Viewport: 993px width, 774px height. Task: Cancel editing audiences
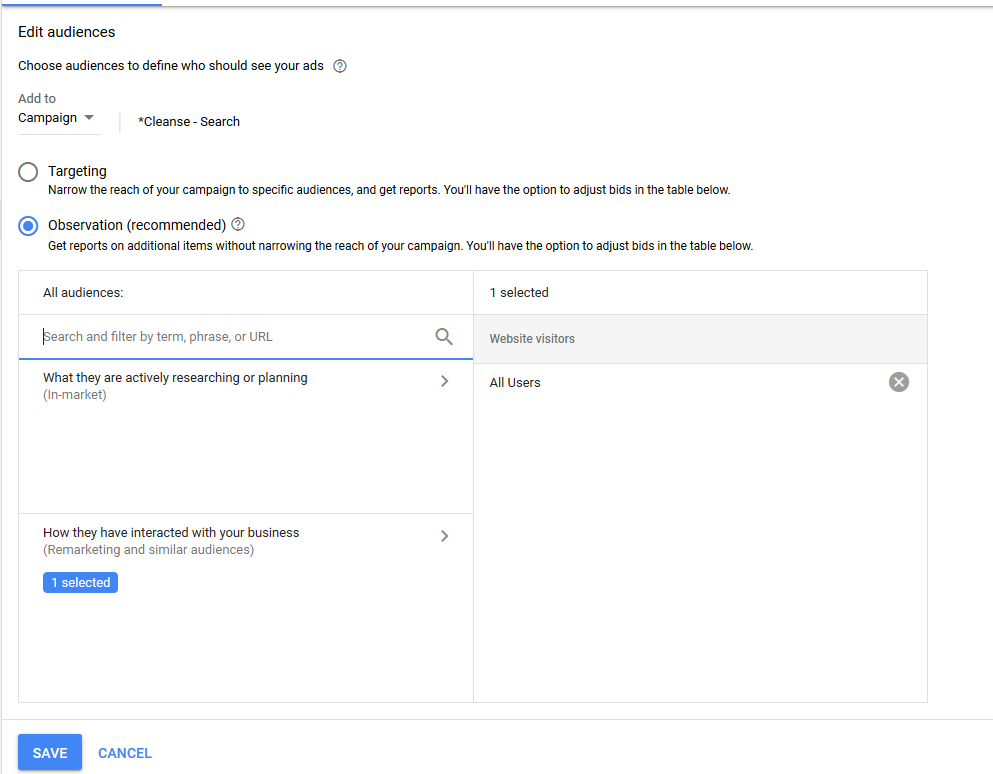coord(125,753)
